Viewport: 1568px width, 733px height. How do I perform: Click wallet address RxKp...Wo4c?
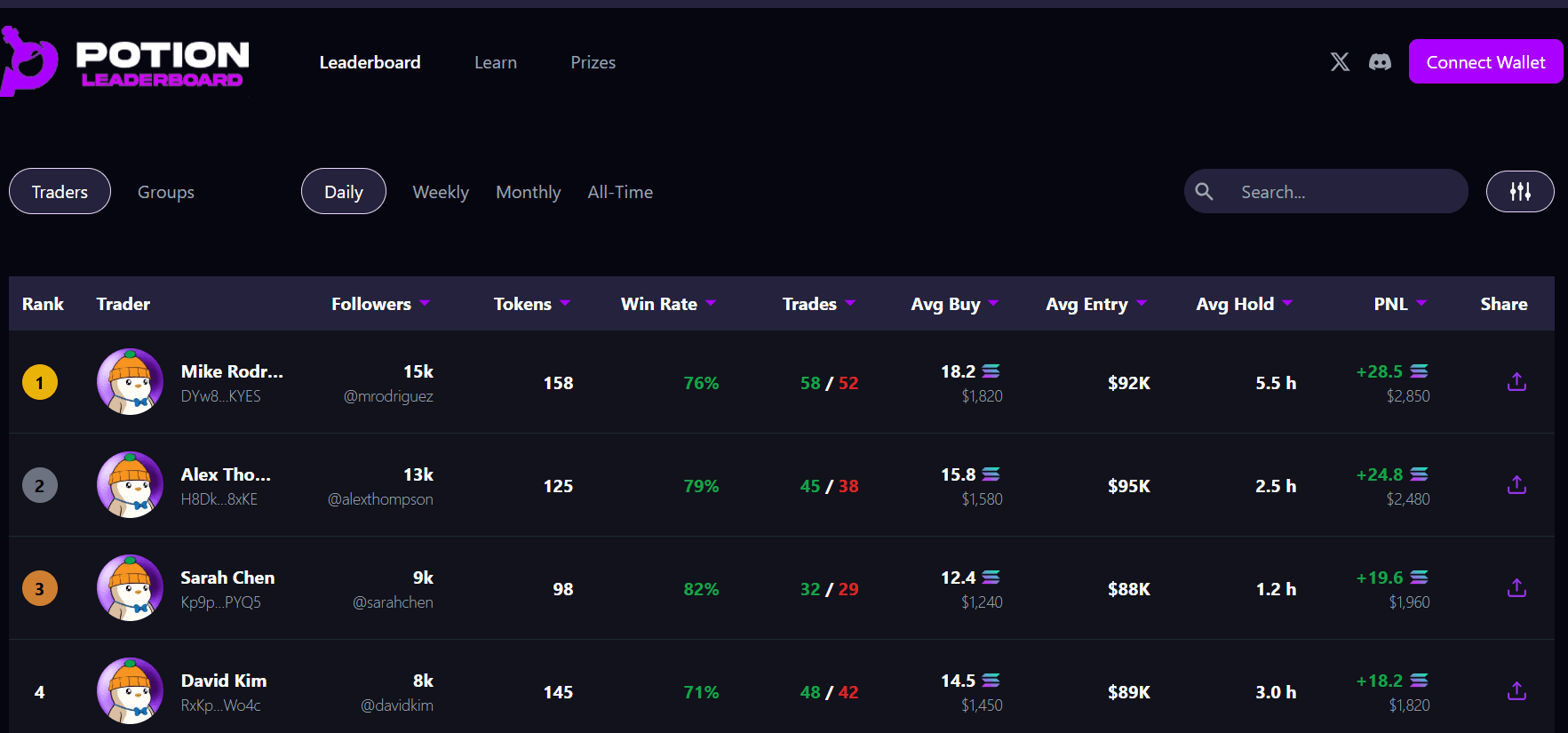pos(221,705)
